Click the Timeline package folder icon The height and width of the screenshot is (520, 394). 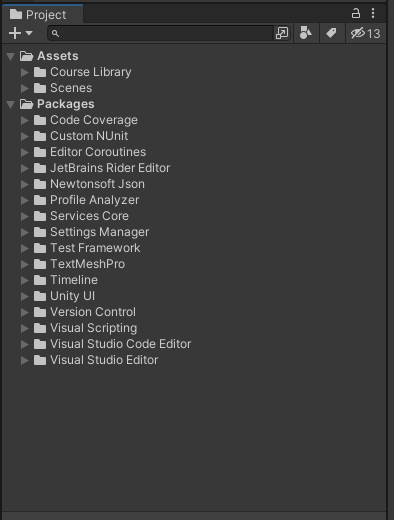pos(40,280)
